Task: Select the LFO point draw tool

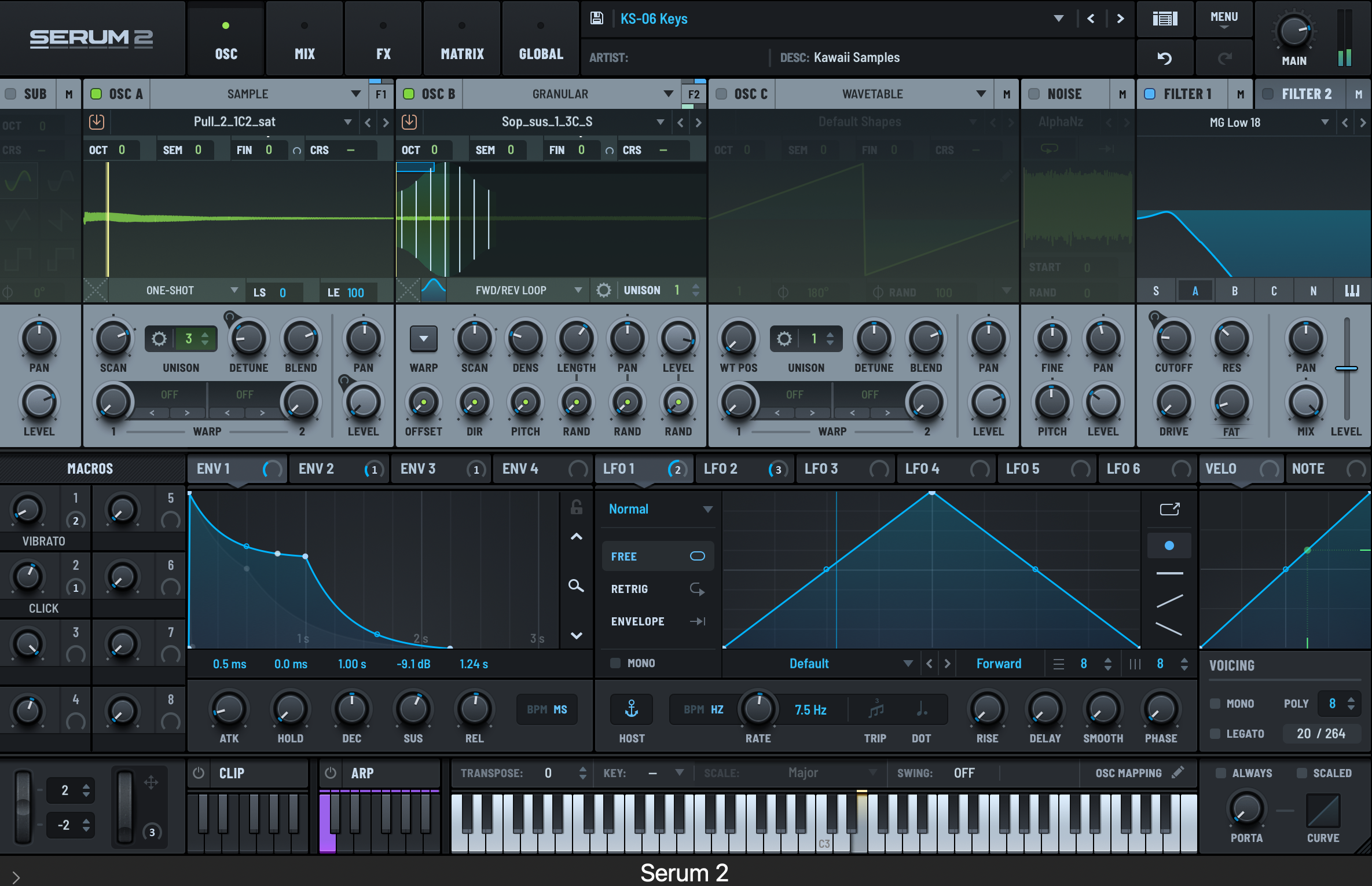Action: click(x=1169, y=545)
